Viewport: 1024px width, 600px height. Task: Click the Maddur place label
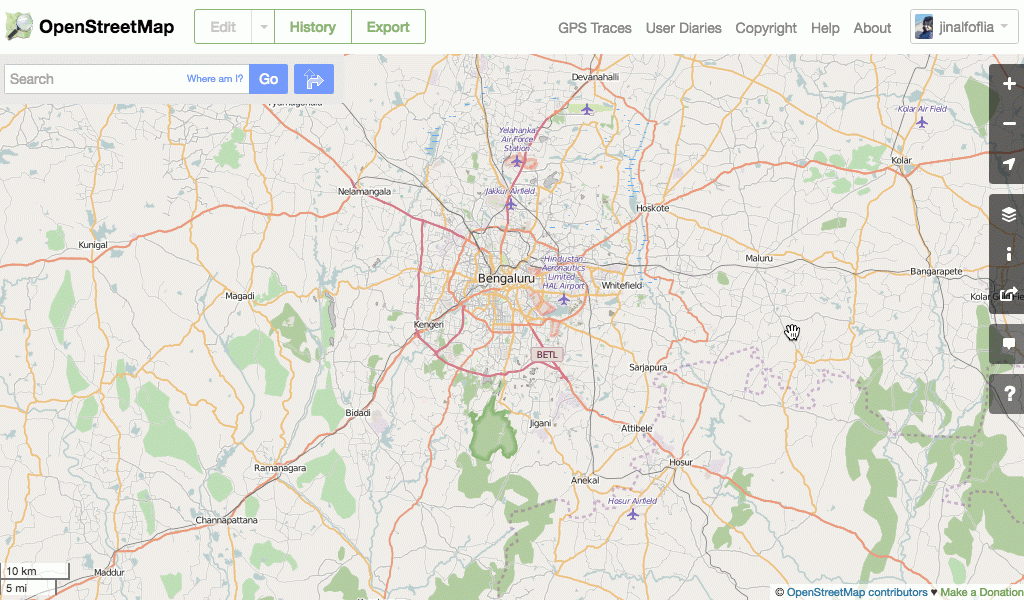109,573
